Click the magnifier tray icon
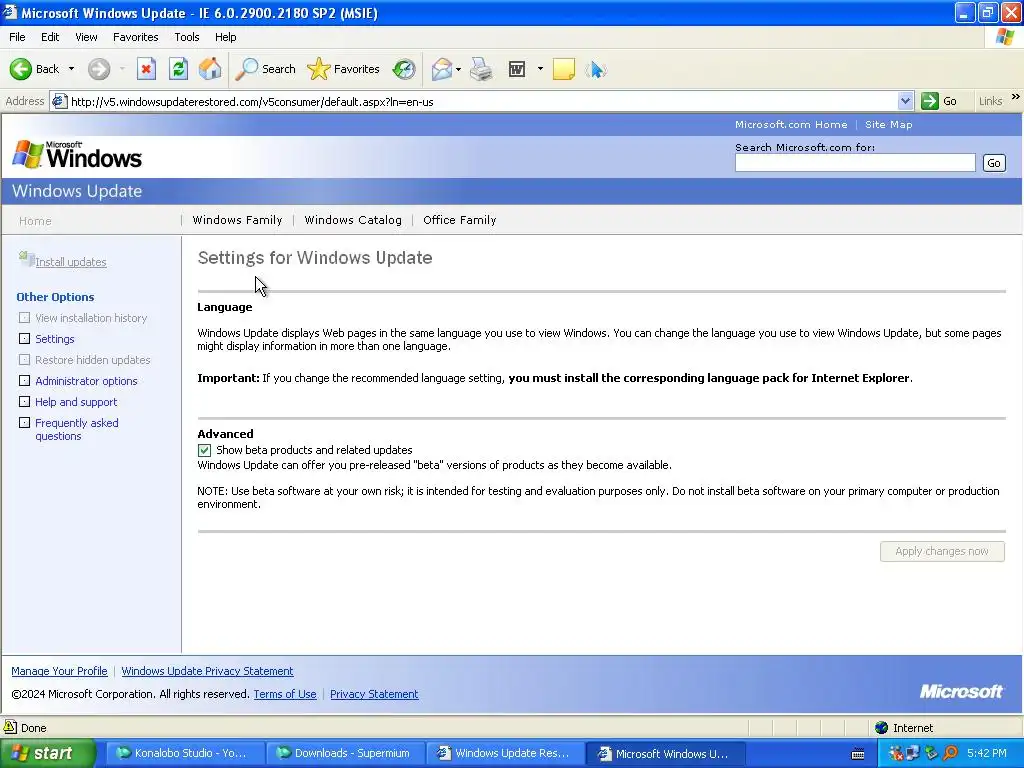1024x768 pixels. (950, 754)
